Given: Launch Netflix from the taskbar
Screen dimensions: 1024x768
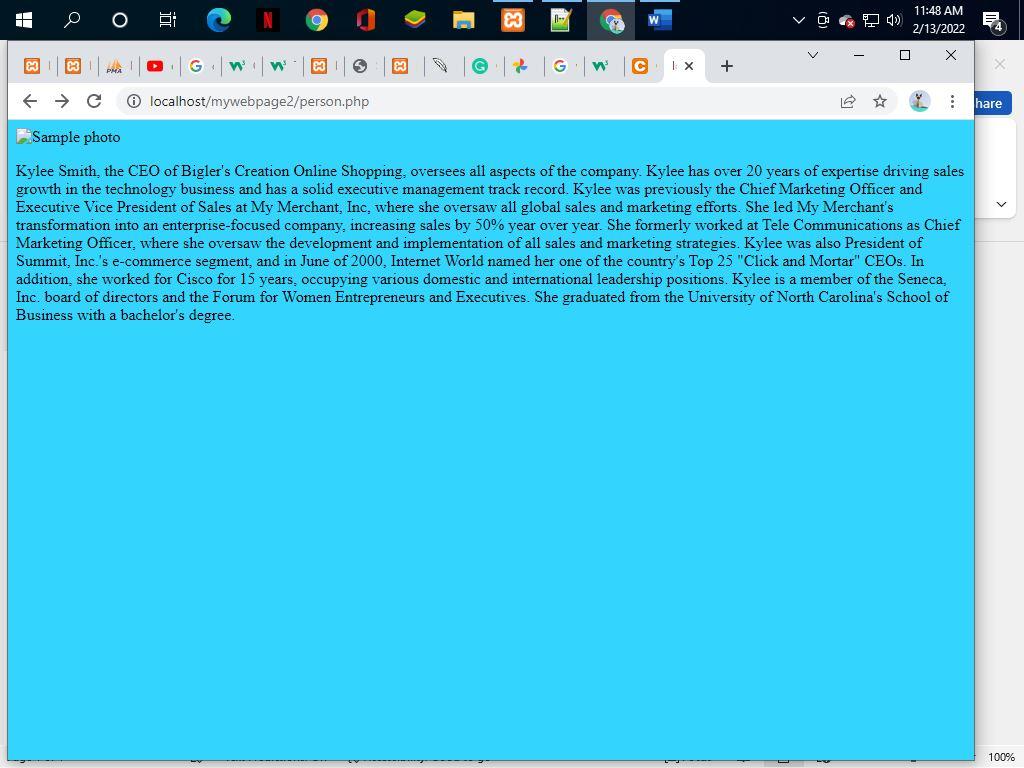Looking at the screenshot, I should pyautogui.click(x=267, y=20).
